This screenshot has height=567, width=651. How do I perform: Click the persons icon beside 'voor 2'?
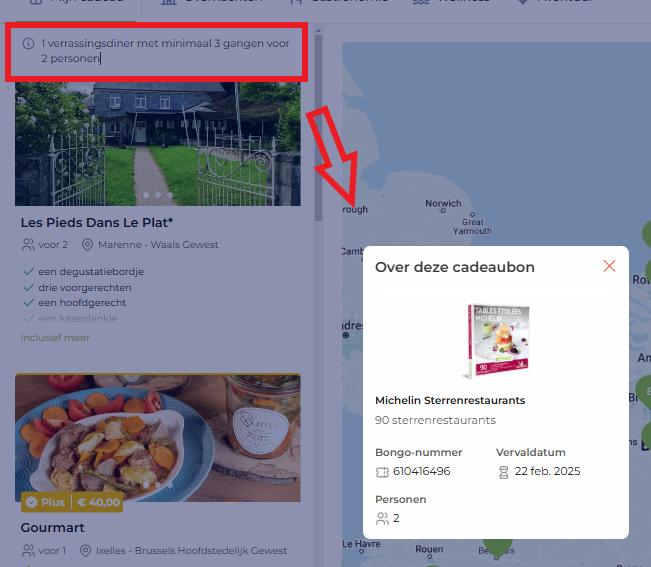click(x=28, y=245)
